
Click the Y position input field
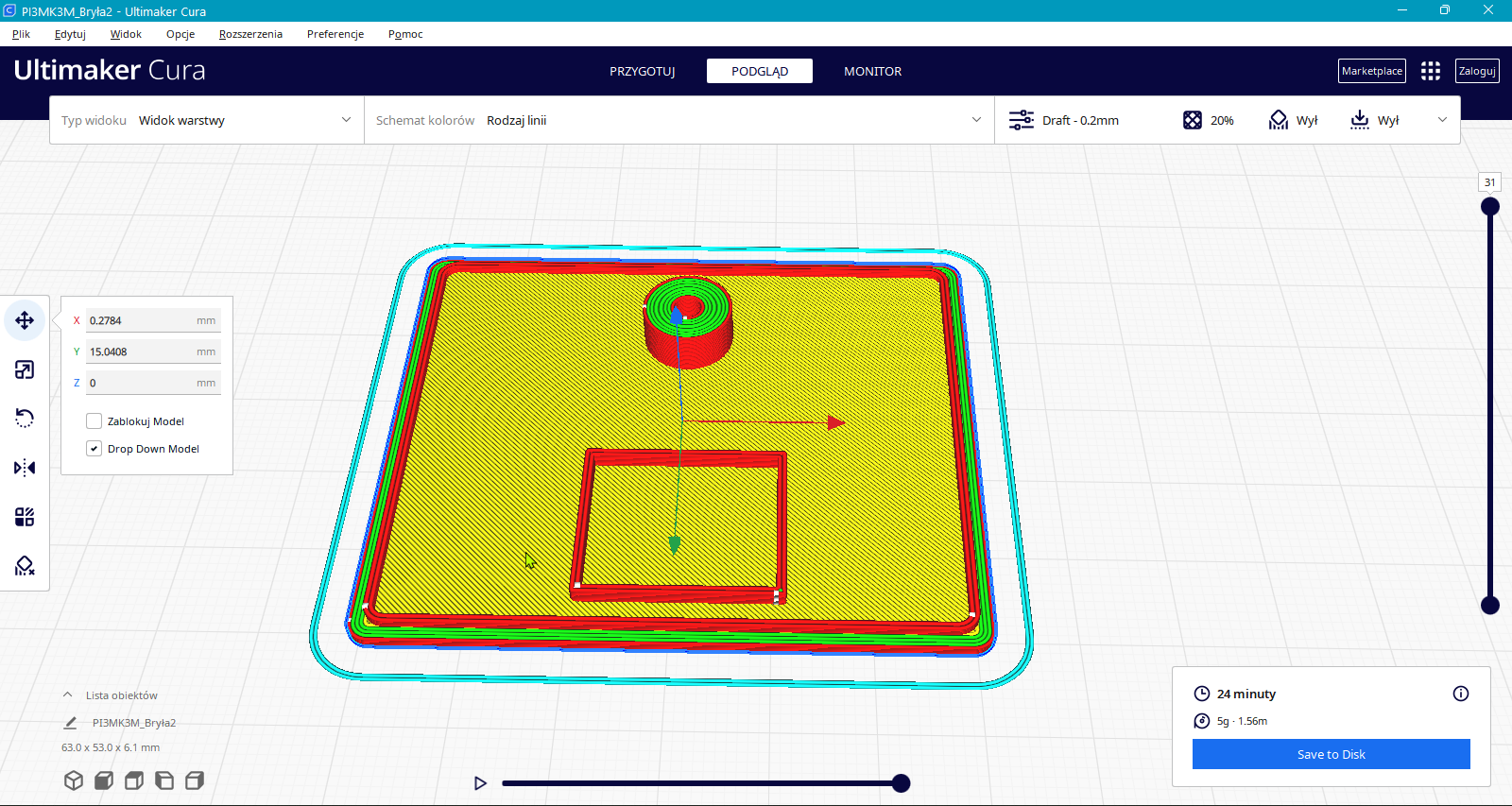pyautogui.click(x=153, y=352)
